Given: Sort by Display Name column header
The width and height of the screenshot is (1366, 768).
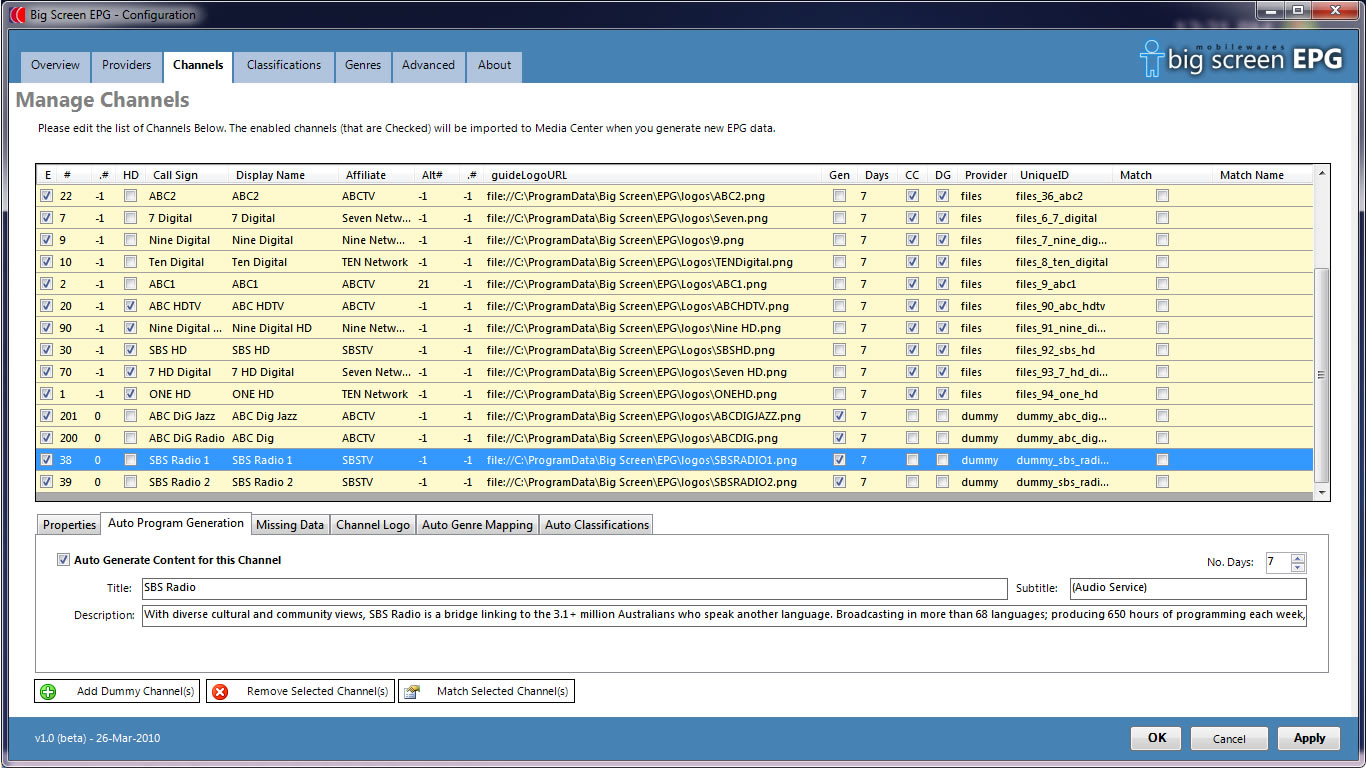Looking at the screenshot, I should pos(270,175).
